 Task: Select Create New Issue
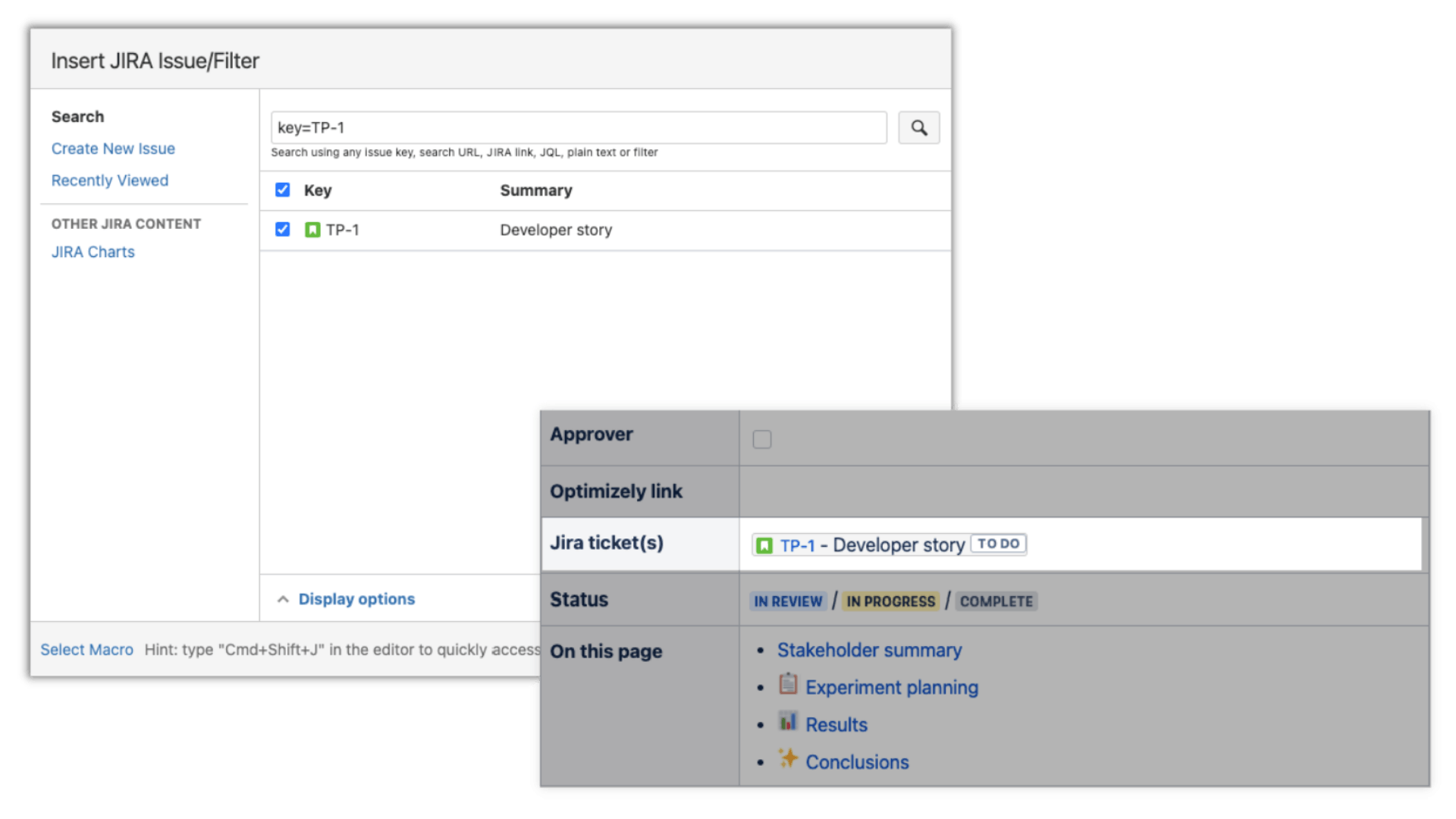113,149
